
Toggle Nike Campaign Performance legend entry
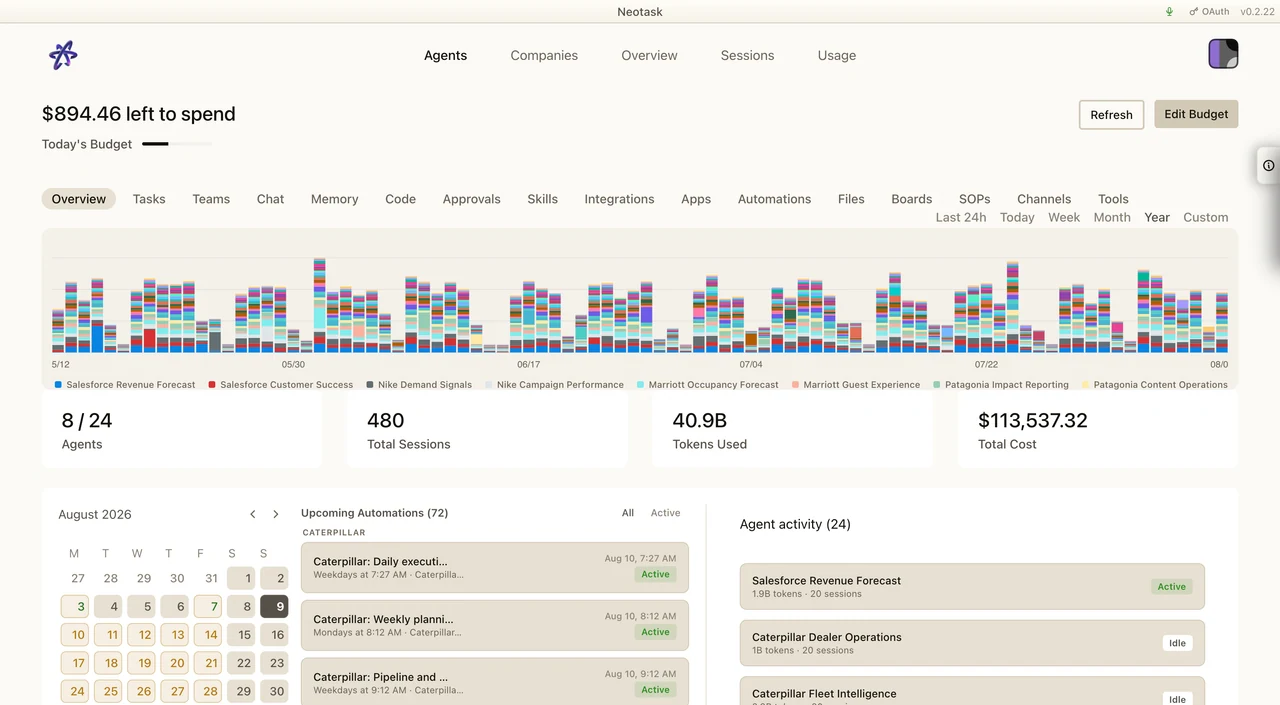tap(554, 385)
